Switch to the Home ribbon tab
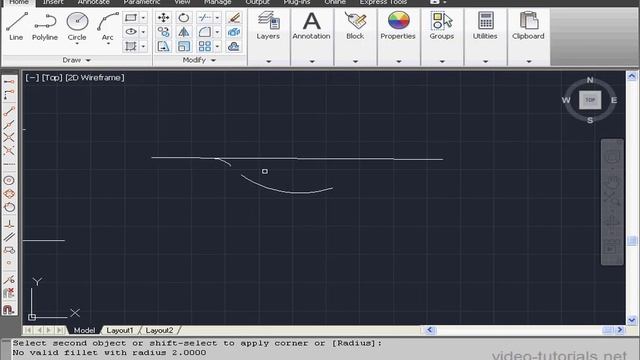The image size is (640, 360). coord(19,2)
